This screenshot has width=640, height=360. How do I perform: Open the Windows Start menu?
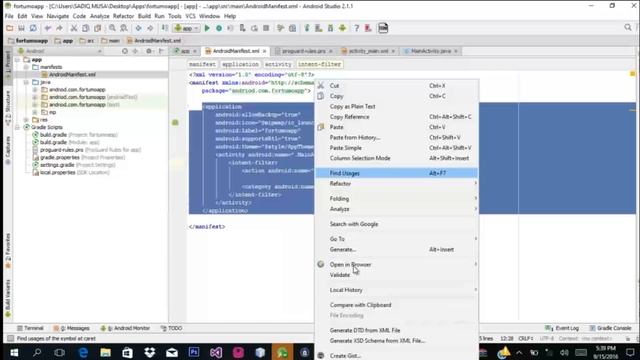pos(14,352)
